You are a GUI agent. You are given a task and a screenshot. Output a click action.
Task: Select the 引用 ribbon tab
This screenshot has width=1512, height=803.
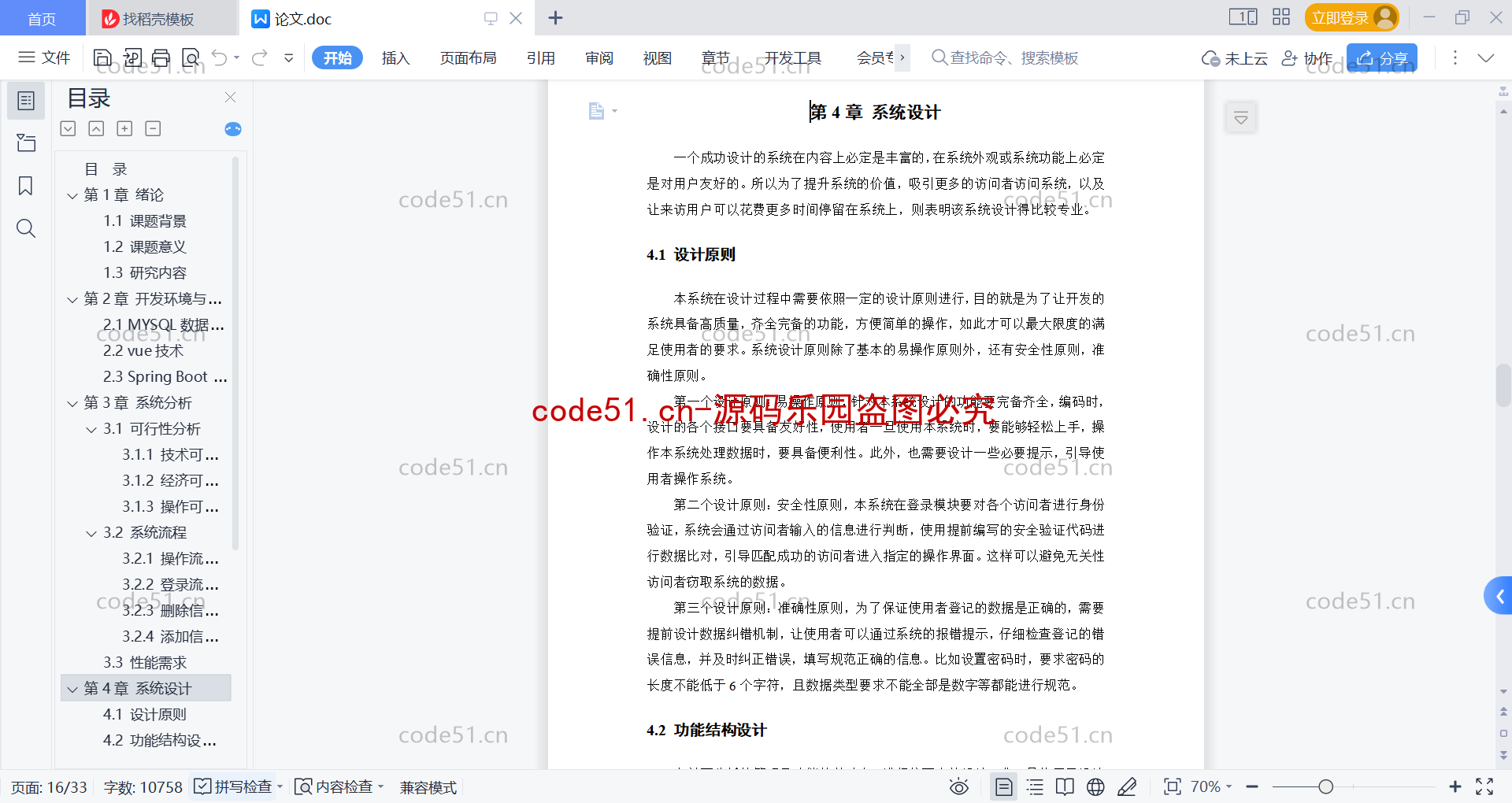(x=541, y=57)
